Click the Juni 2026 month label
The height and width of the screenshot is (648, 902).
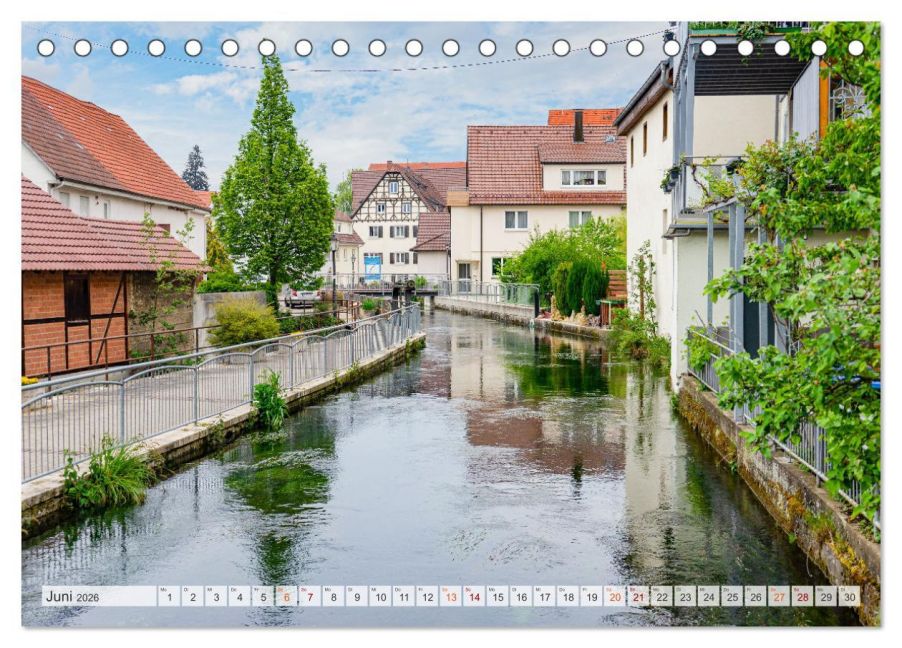(x=72, y=596)
